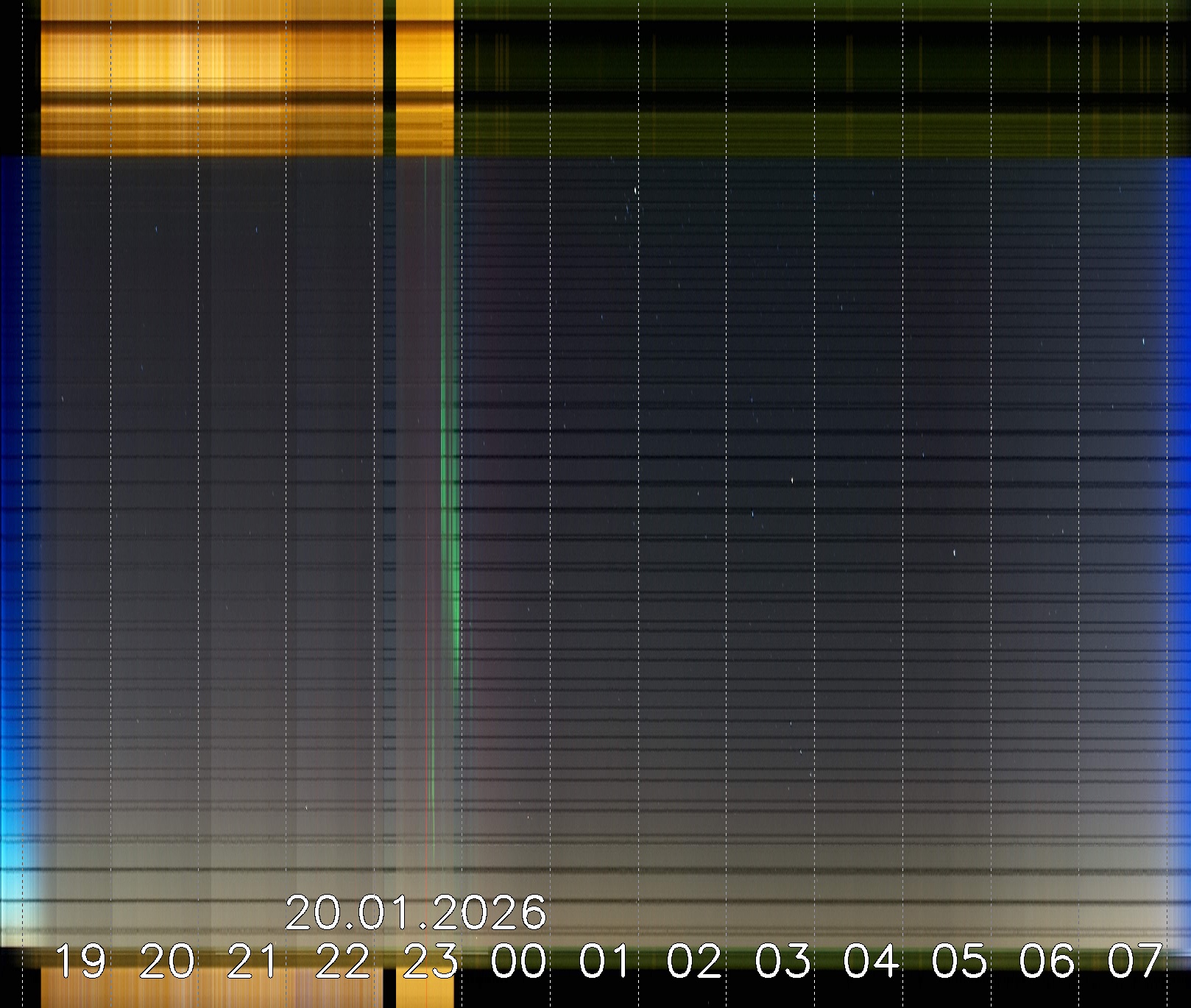Click the 20.01.2026 date text
The width and height of the screenshot is (1191, 1008).
pos(415,913)
